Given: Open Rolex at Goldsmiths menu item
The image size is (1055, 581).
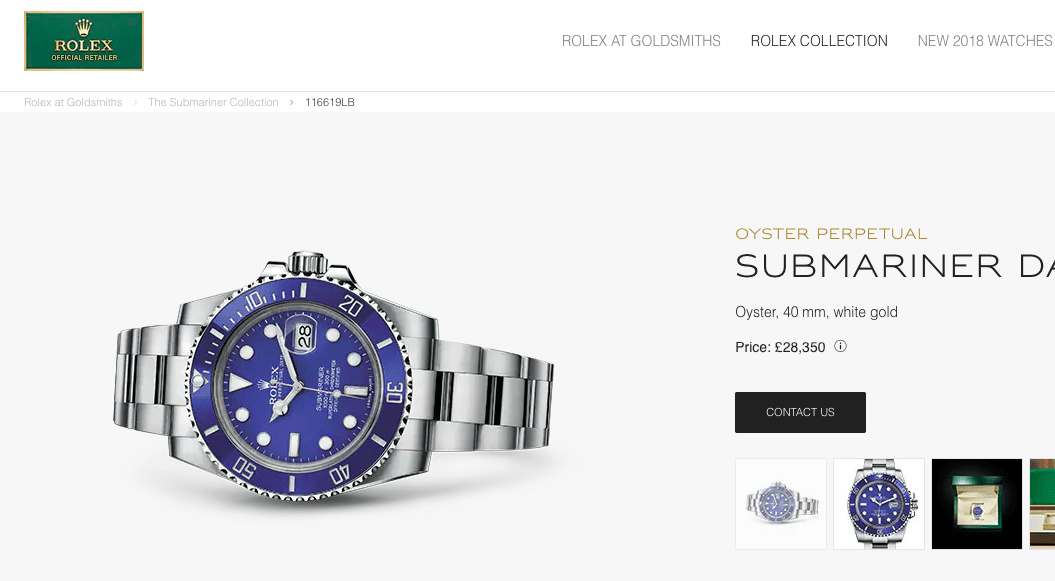Looking at the screenshot, I should [x=641, y=41].
